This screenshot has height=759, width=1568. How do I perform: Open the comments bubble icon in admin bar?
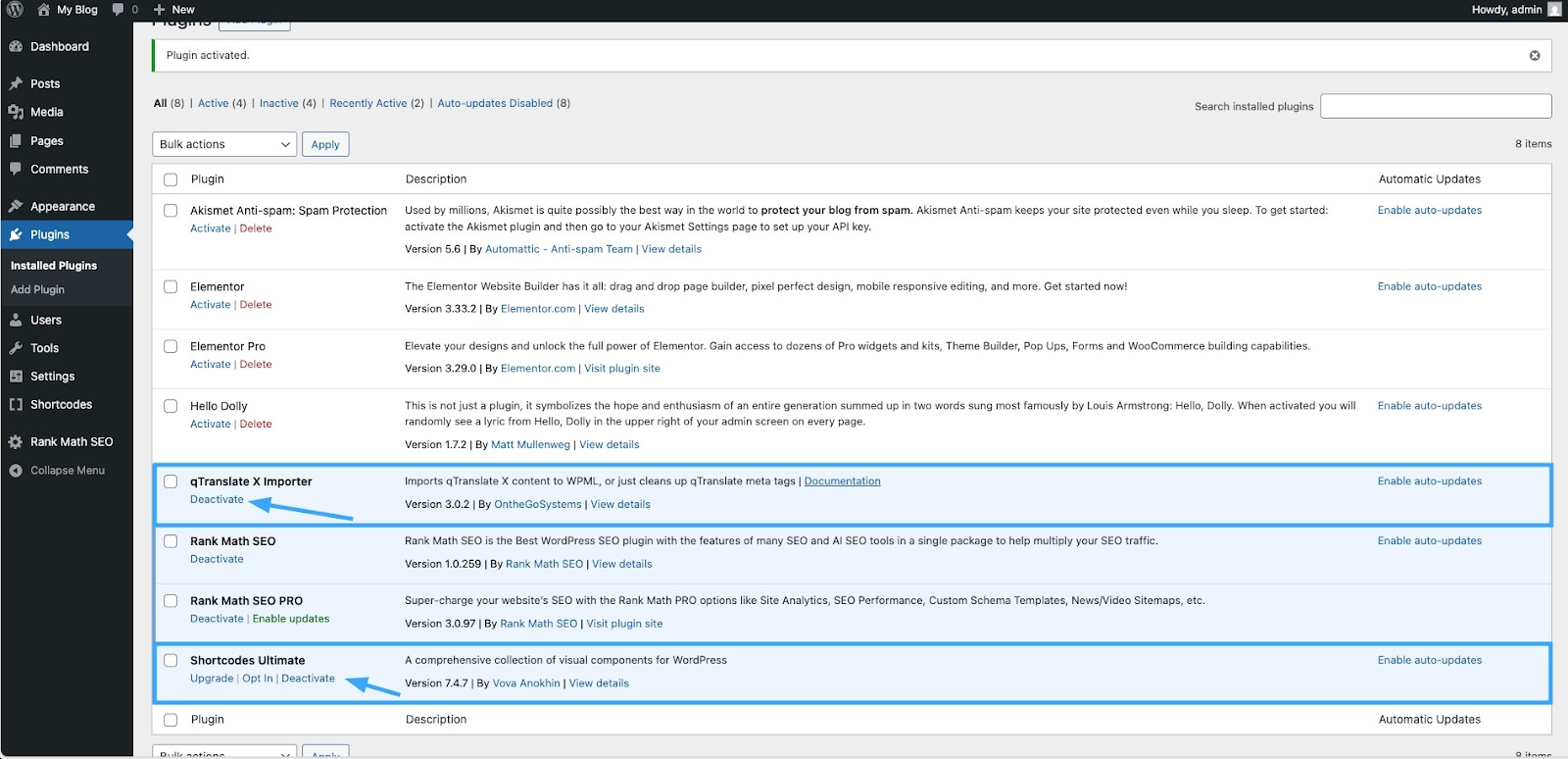coord(119,10)
